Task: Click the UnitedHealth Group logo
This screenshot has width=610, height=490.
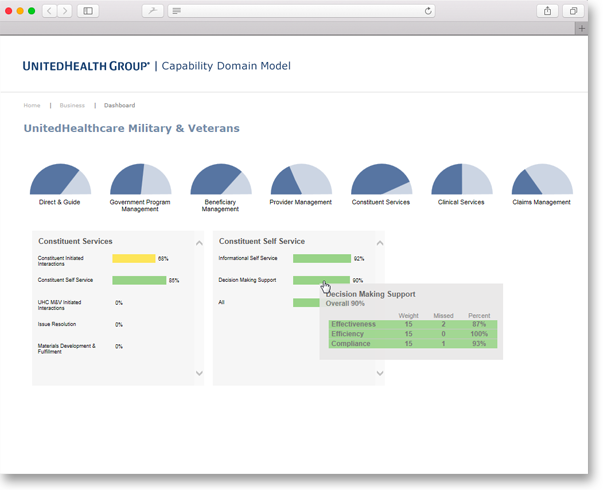Action: 86,66
